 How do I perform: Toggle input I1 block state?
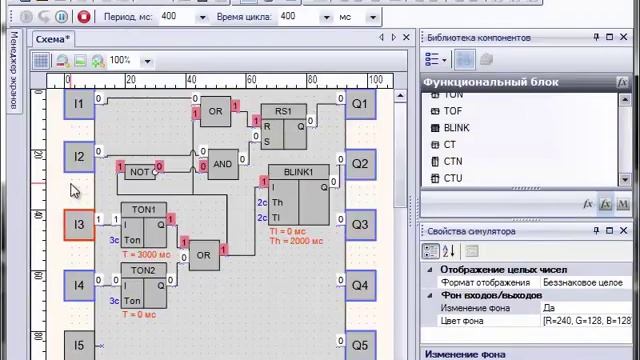tap(79, 104)
